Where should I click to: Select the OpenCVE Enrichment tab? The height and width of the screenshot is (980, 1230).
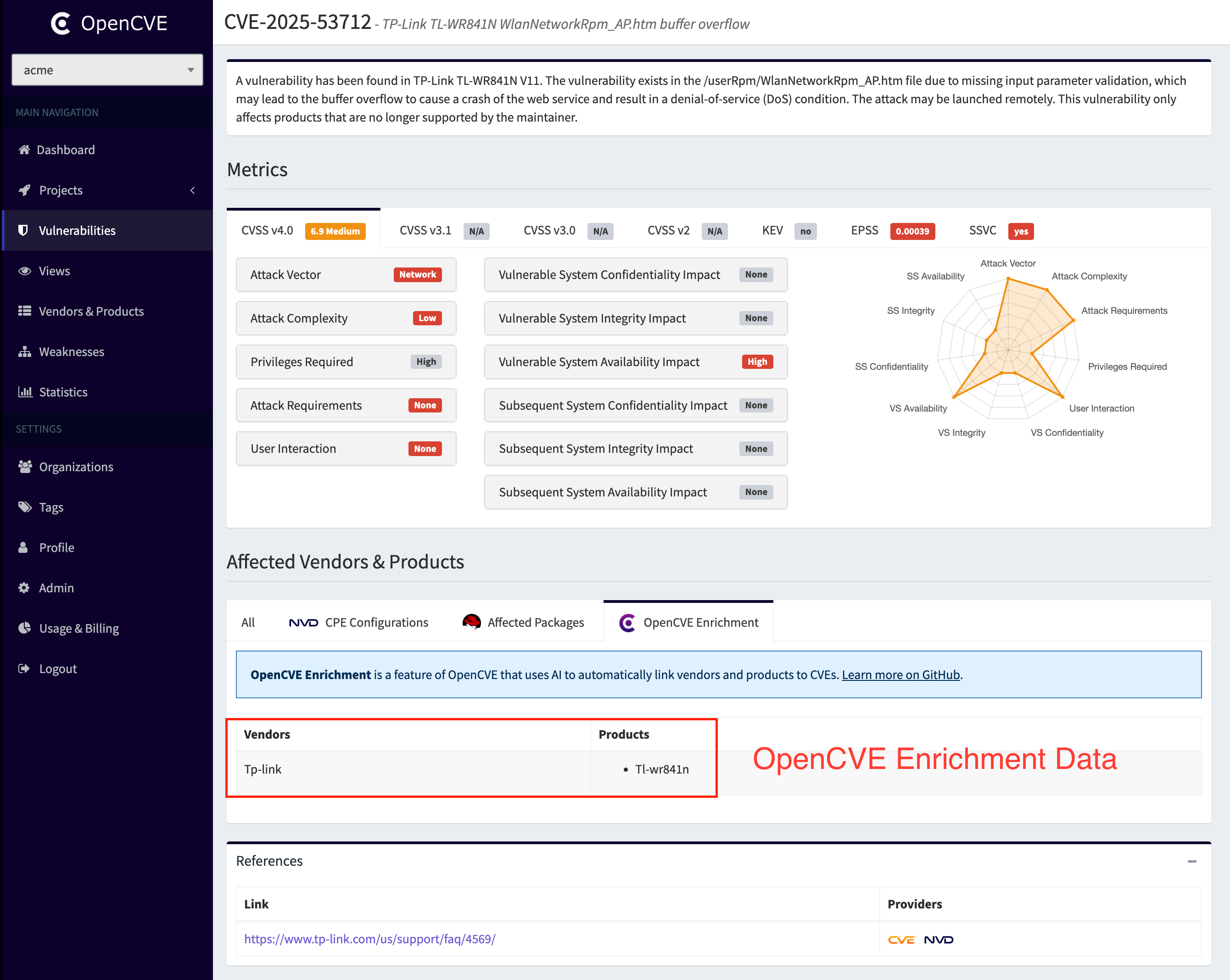tap(688, 622)
